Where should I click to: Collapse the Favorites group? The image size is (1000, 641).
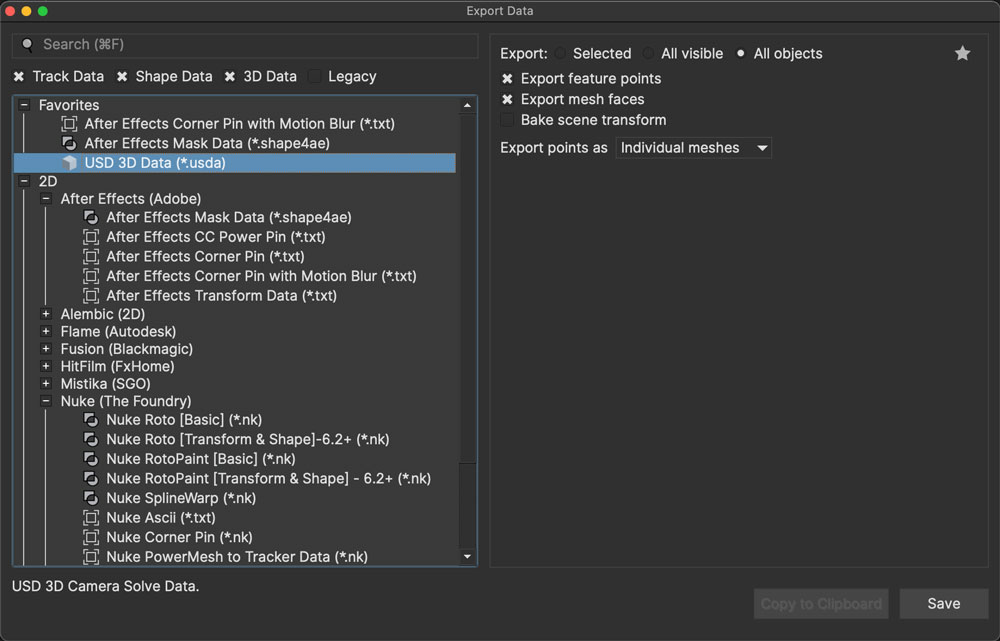(x=24, y=105)
